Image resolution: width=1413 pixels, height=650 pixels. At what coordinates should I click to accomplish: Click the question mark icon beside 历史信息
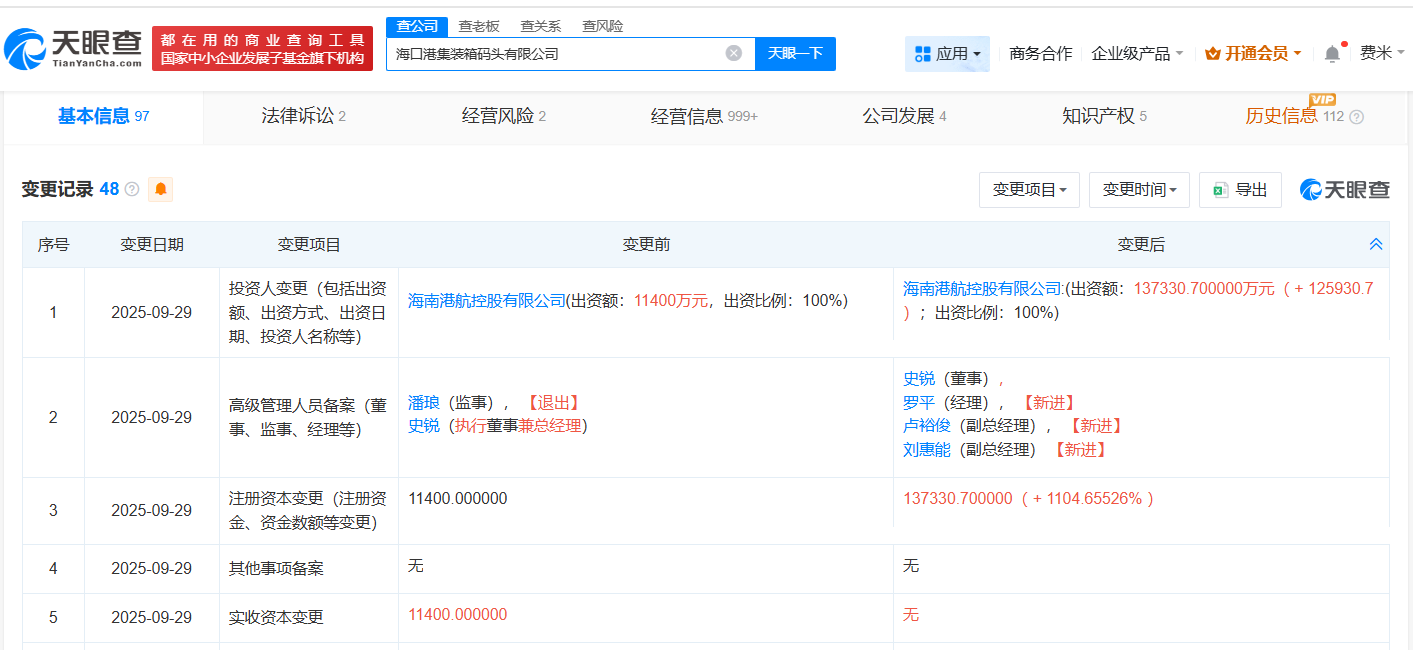tap(1356, 117)
